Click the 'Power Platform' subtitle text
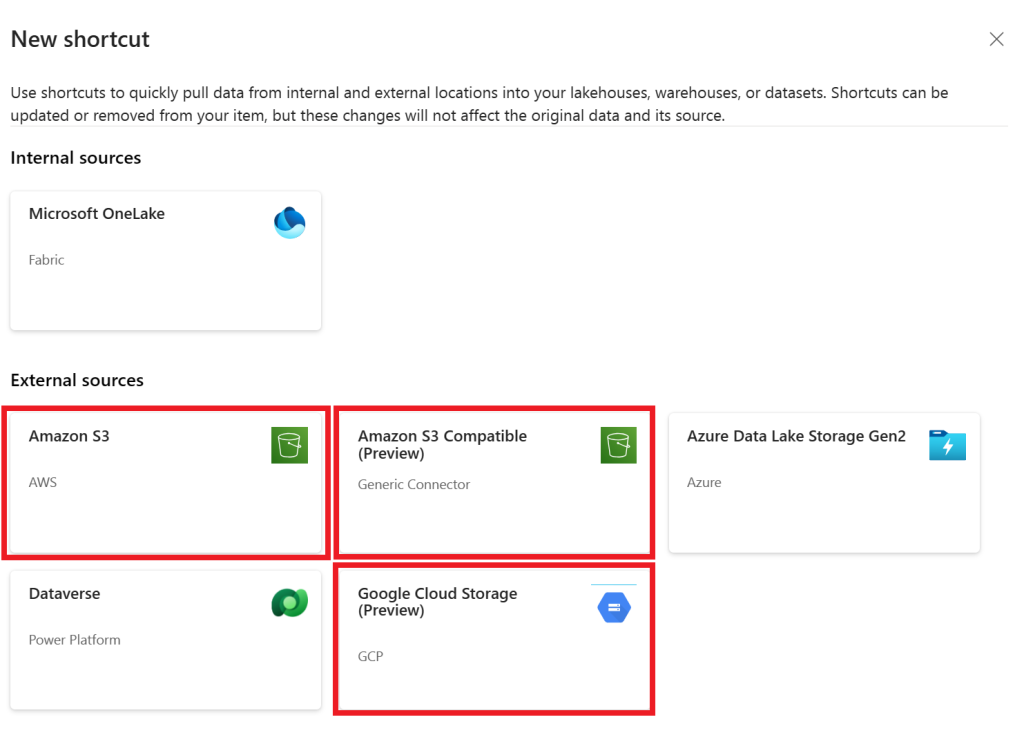 click(74, 640)
